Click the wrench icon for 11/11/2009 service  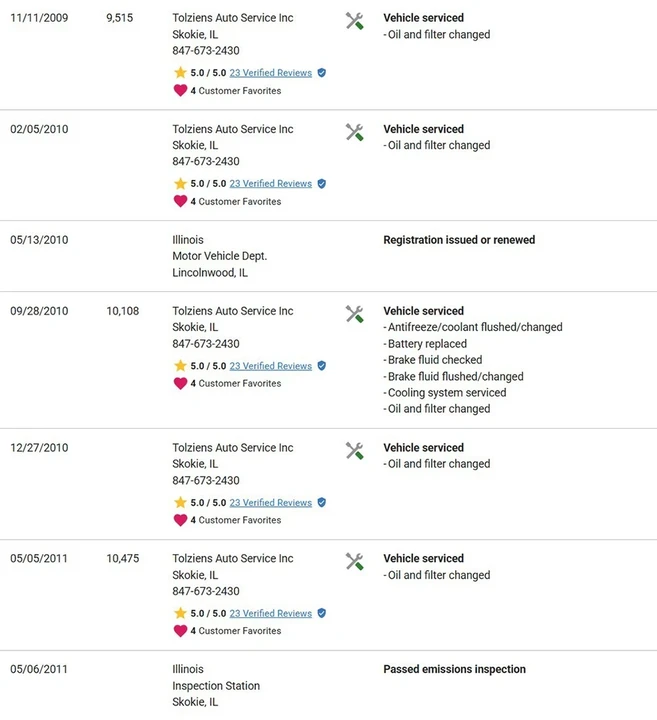354,21
